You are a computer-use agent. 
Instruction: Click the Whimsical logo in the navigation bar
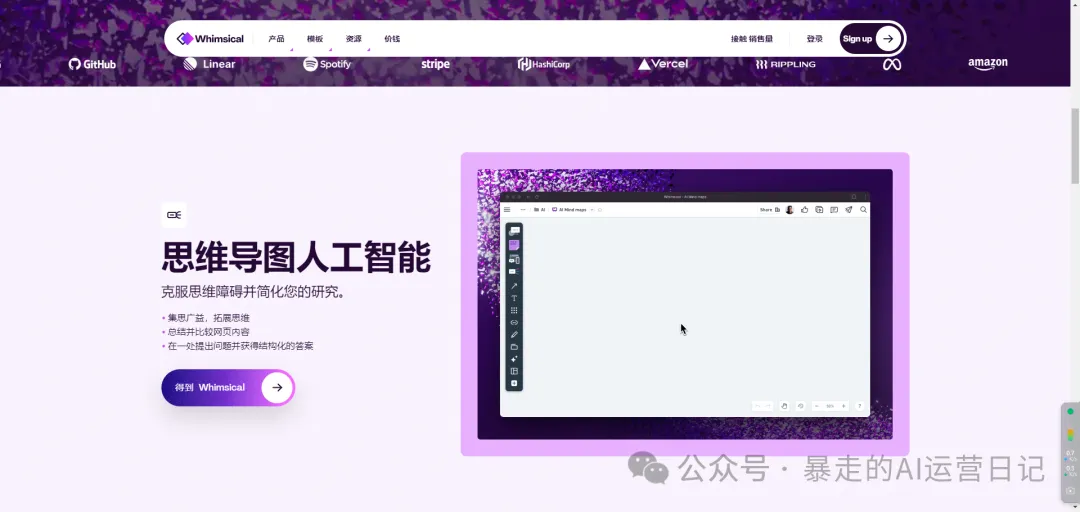(210, 39)
